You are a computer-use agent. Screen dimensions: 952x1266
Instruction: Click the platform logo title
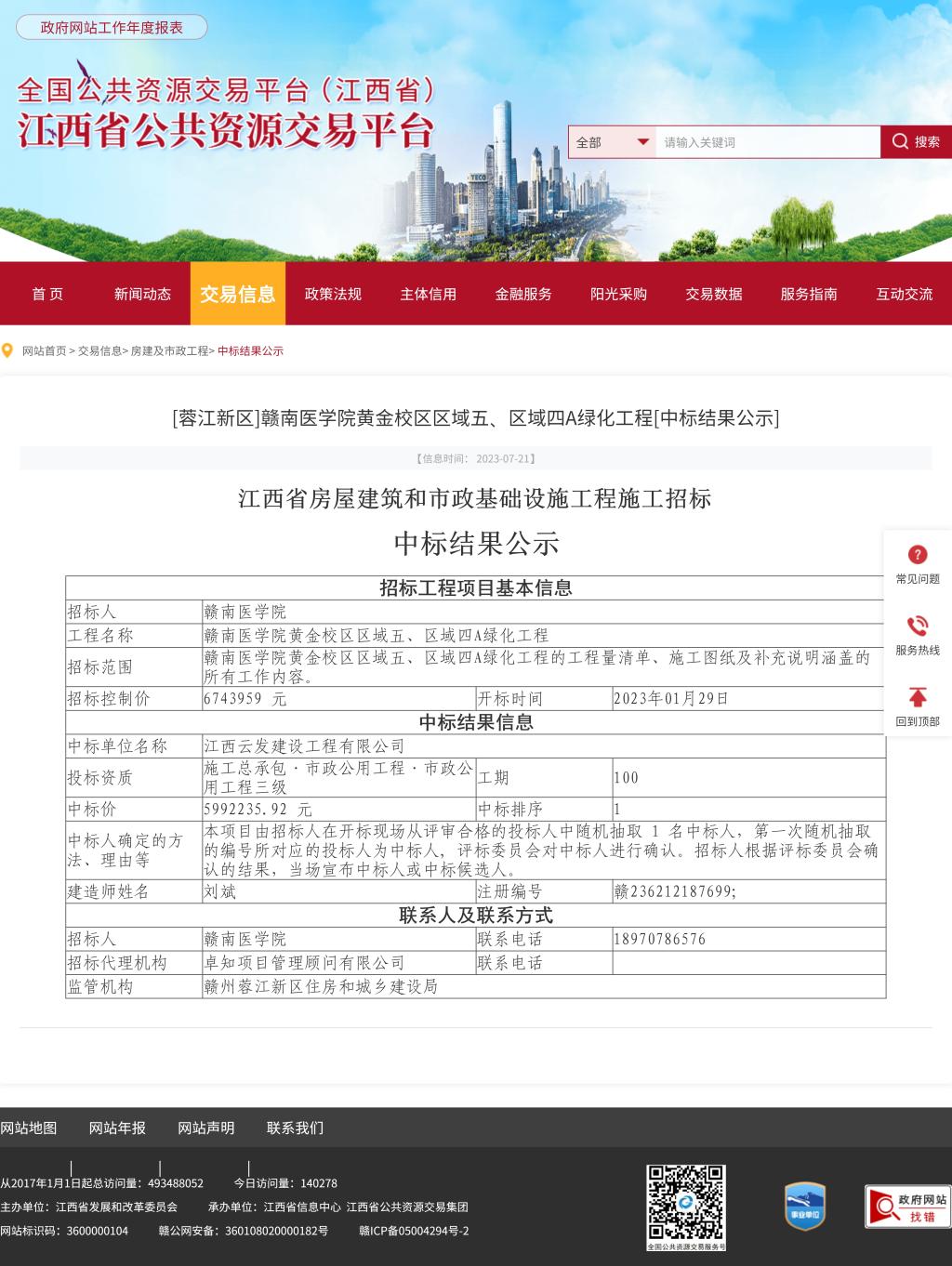pos(227,115)
